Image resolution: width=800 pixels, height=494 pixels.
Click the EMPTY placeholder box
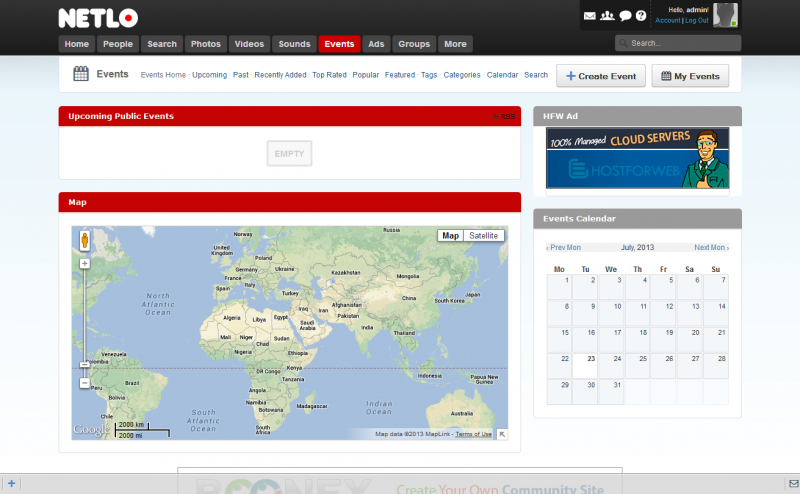click(x=289, y=154)
